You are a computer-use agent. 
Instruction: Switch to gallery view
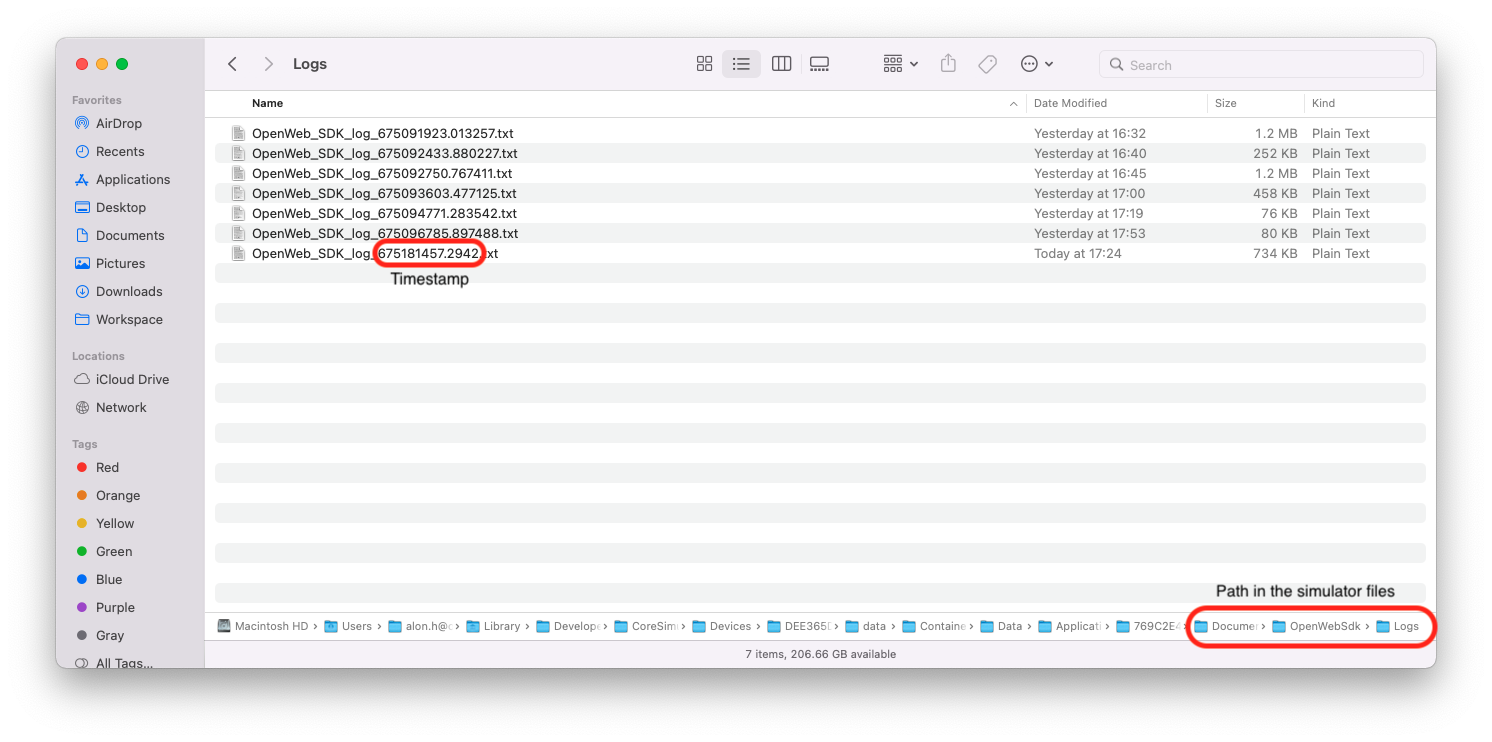tap(820, 64)
